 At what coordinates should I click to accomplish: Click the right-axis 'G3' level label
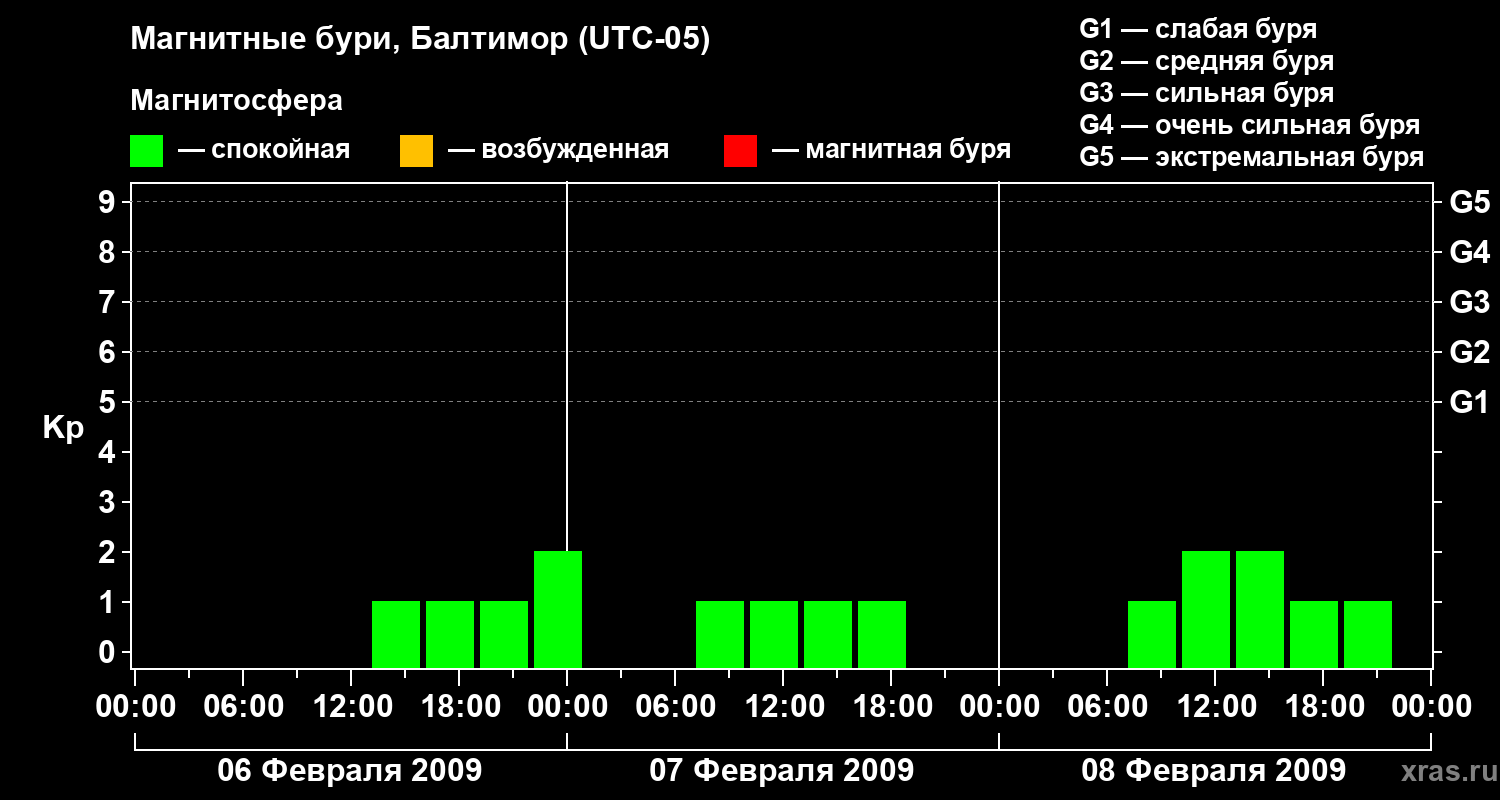[1470, 302]
